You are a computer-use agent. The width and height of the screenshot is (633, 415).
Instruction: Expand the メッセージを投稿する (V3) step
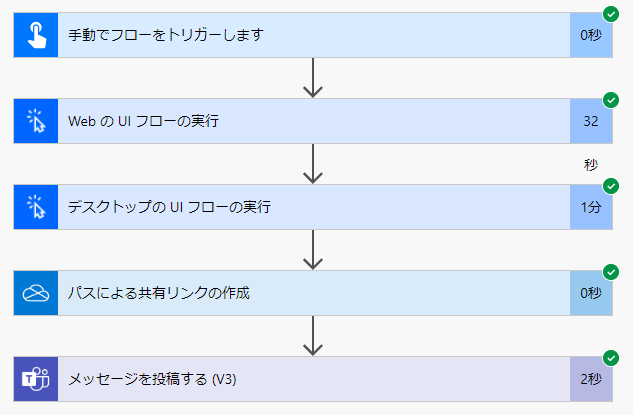point(313,379)
